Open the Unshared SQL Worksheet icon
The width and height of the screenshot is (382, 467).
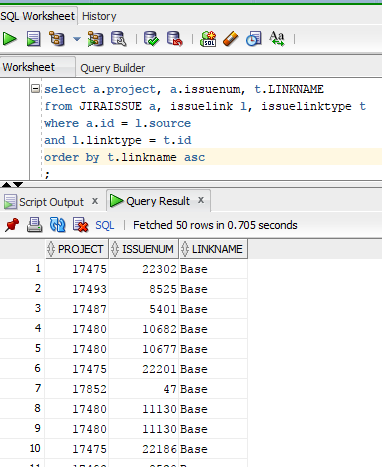[x=208, y=39]
